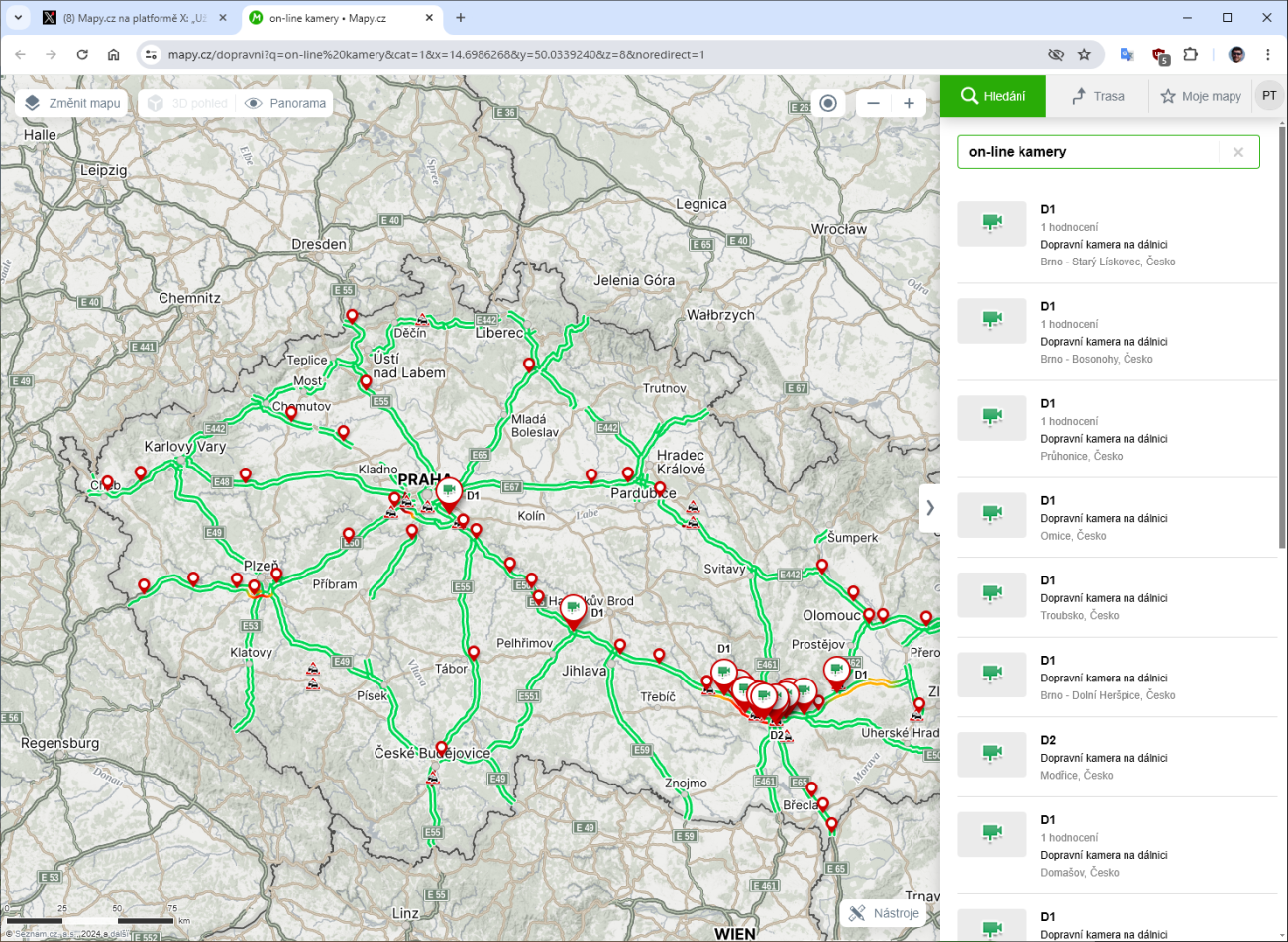Image resolution: width=1288 pixels, height=942 pixels.
Task: Zoom in the map with plus button
Action: pos(909,103)
